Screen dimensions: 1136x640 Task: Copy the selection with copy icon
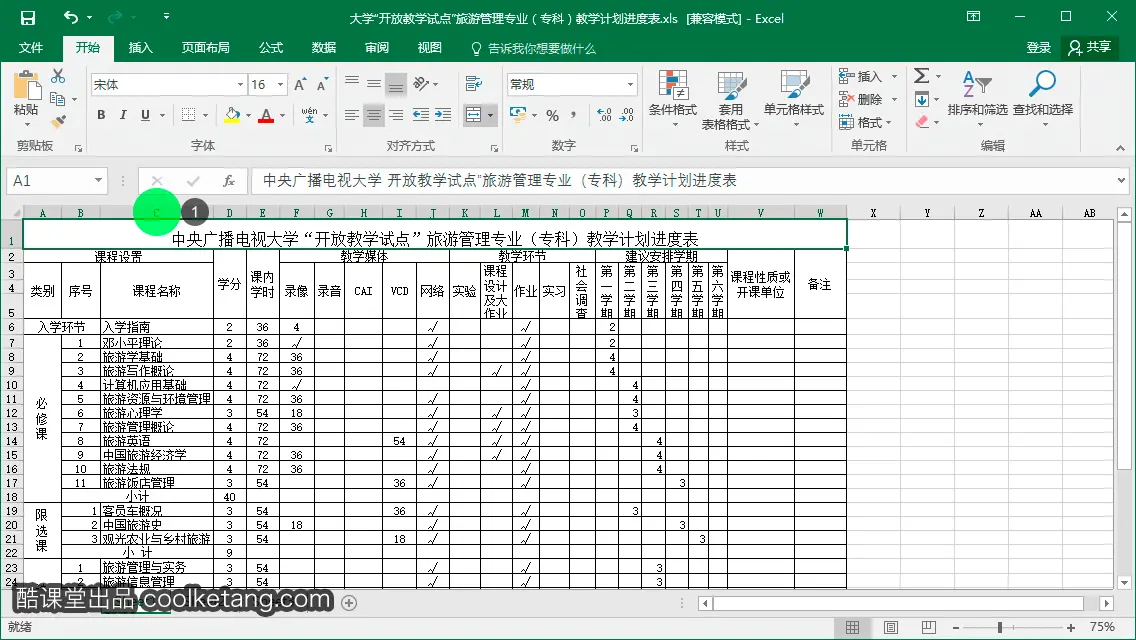(58, 99)
